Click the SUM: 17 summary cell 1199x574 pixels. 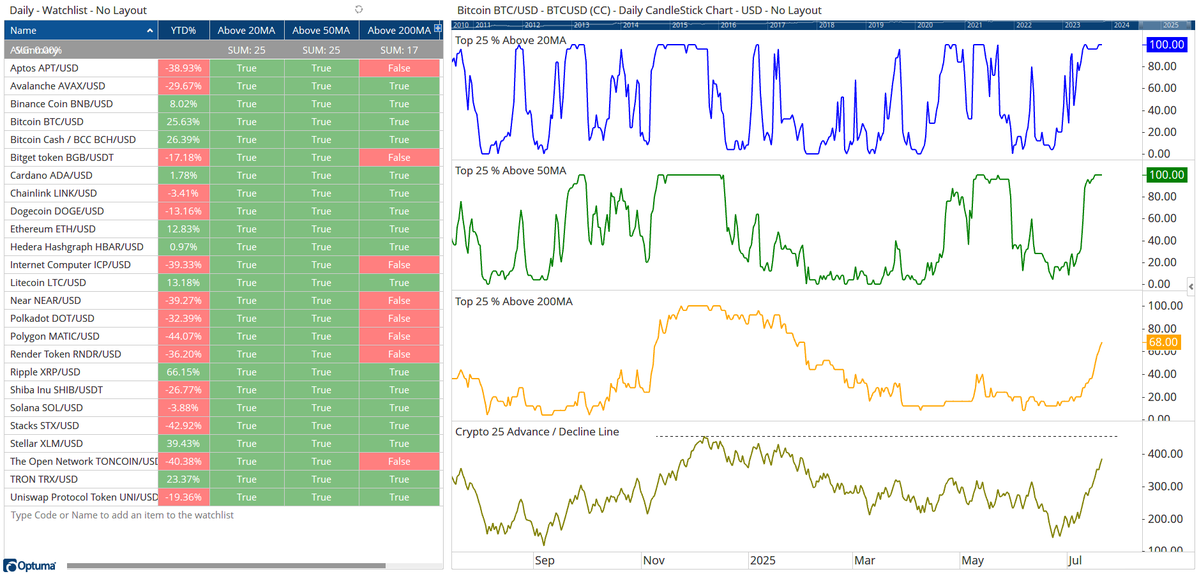[399, 50]
